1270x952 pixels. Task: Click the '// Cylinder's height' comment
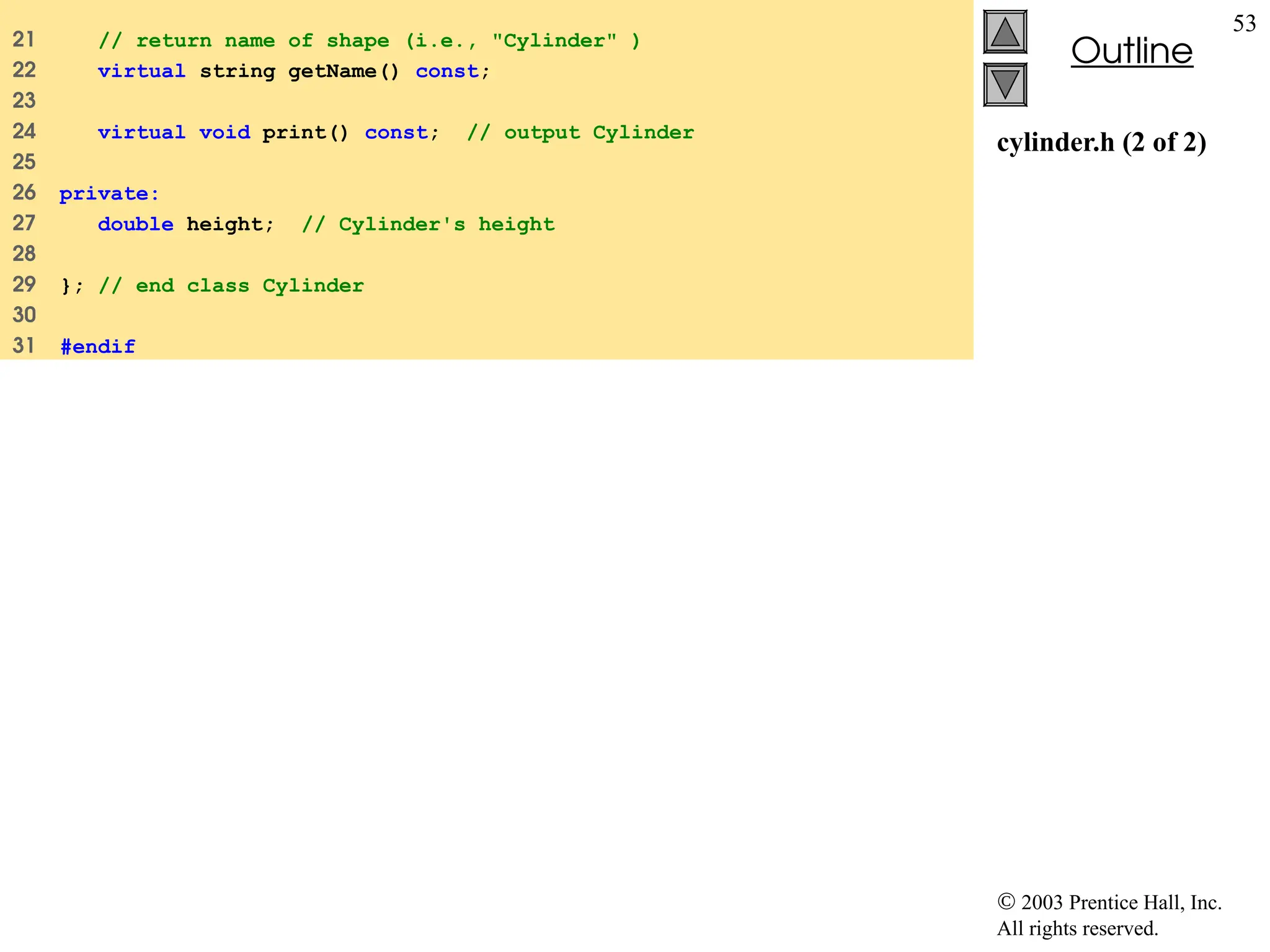pos(429,224)
